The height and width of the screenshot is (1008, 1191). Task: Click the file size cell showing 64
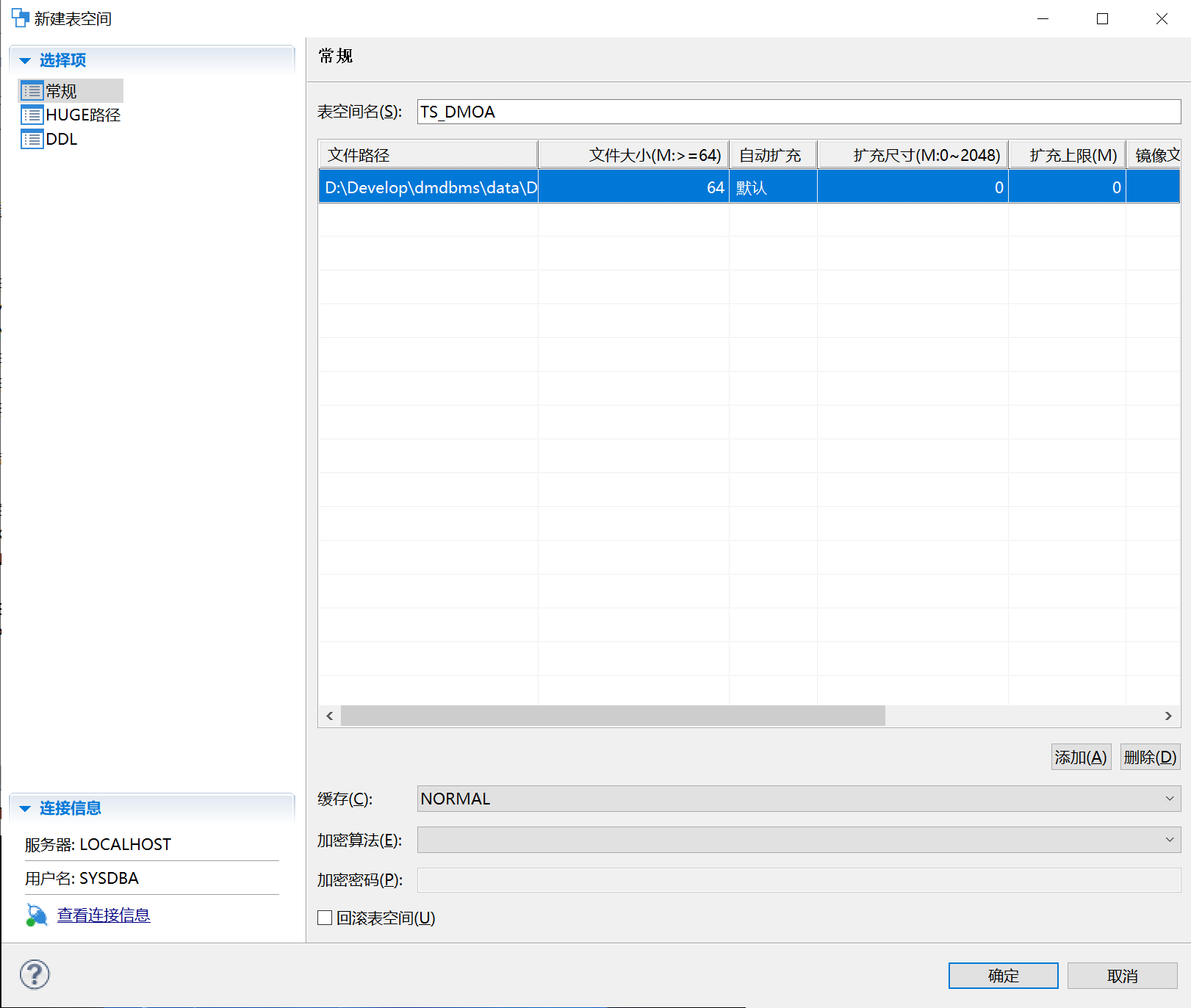coord(633,187)
